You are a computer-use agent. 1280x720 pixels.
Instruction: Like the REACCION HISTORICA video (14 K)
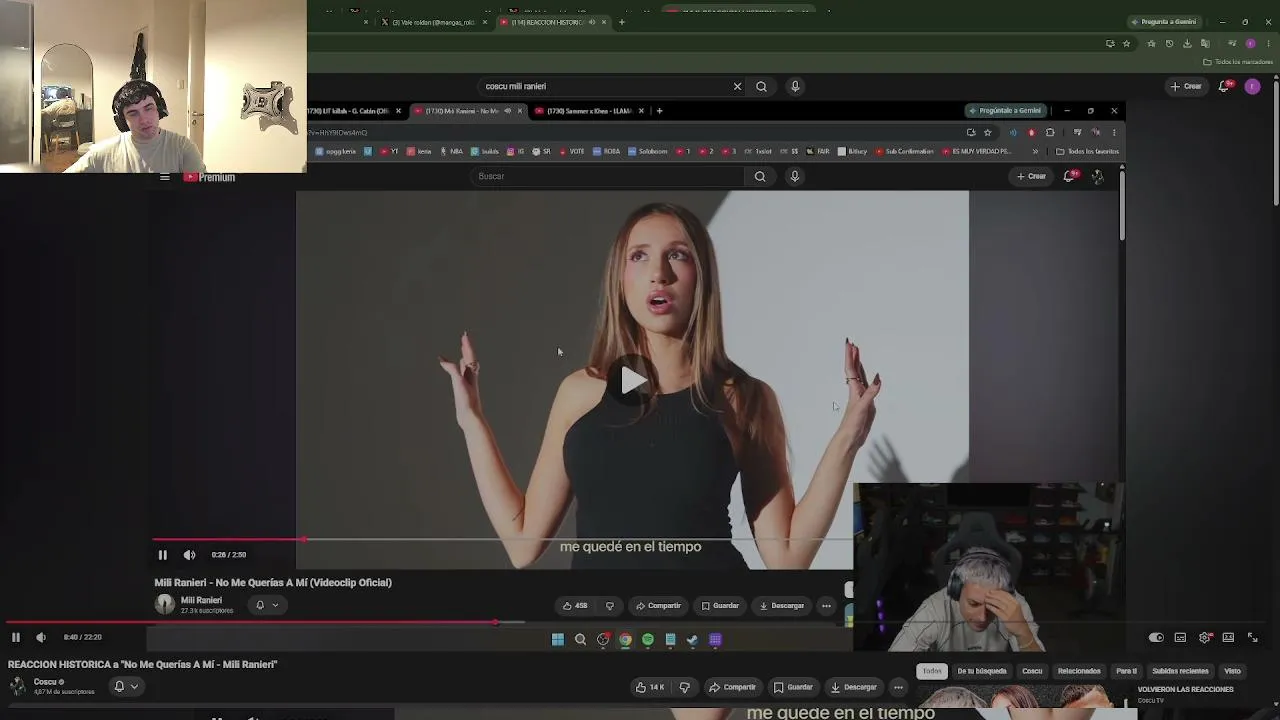click(650, 687)
